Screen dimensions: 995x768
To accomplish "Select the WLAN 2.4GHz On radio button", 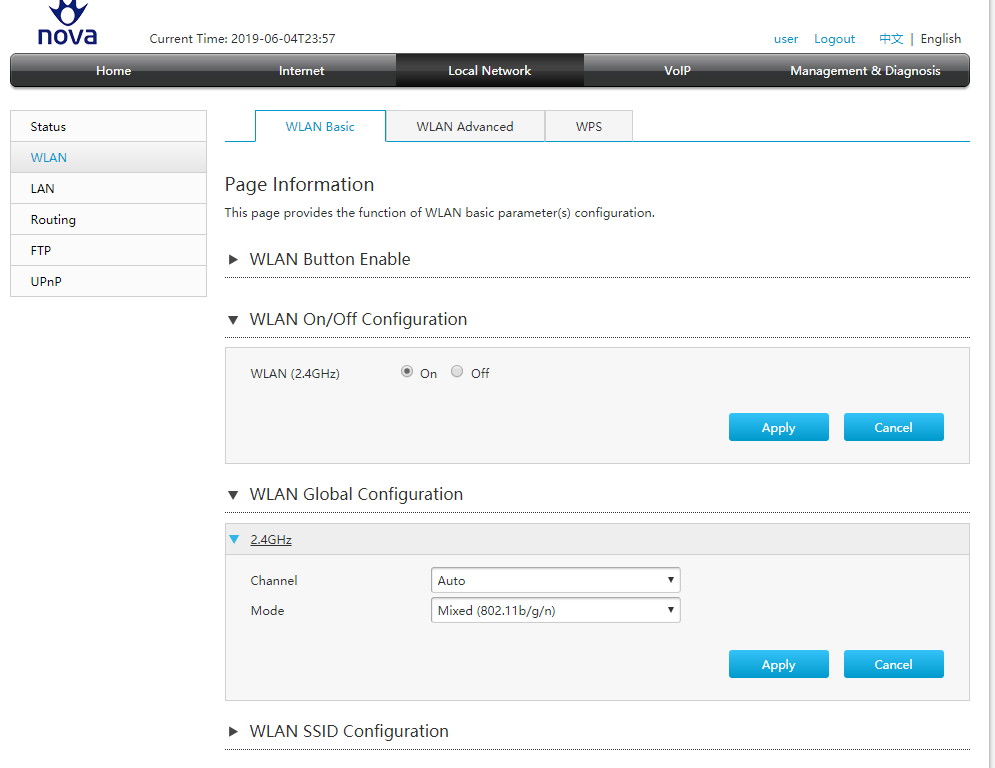I will pos(407,371).
